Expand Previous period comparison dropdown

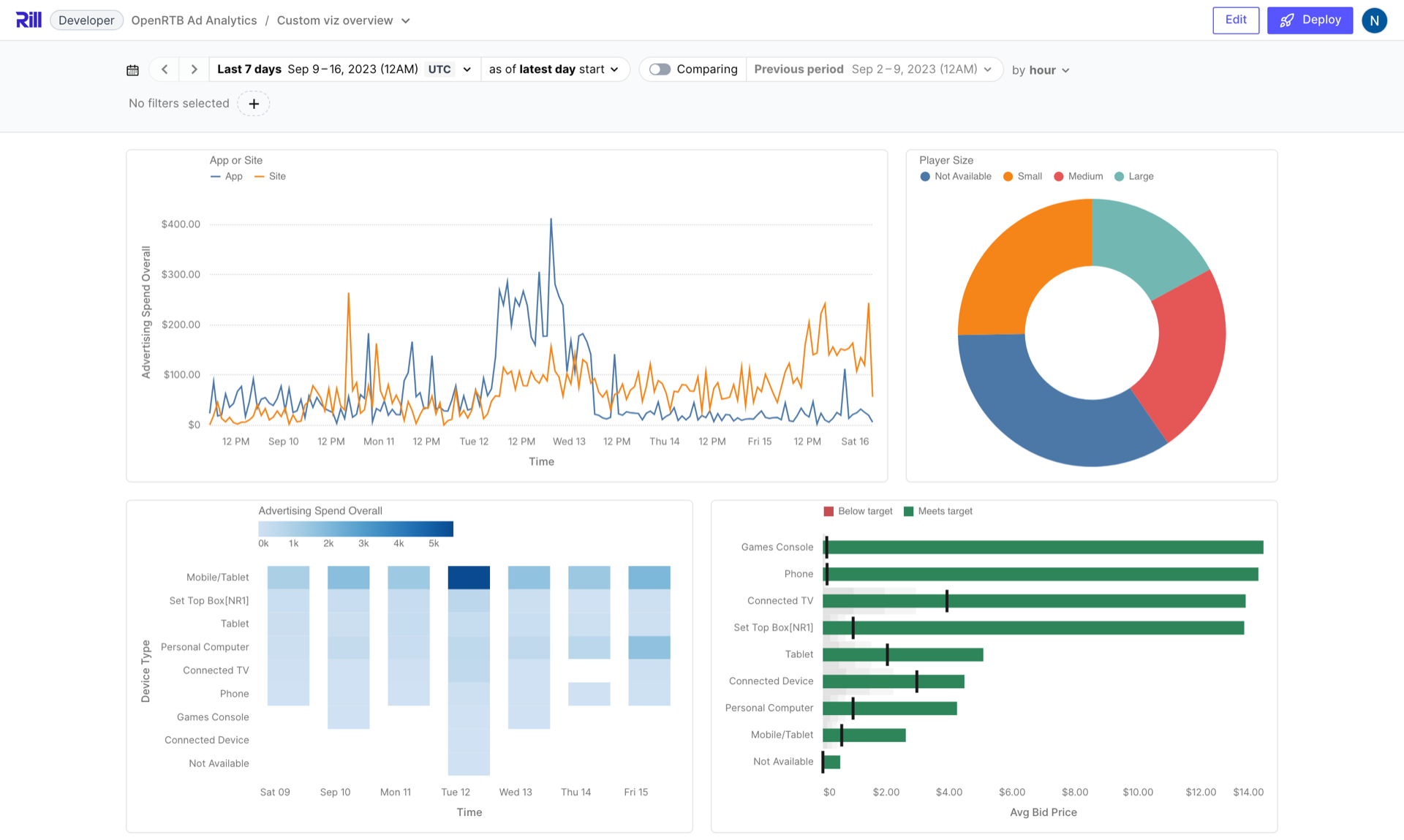point(873,69)
